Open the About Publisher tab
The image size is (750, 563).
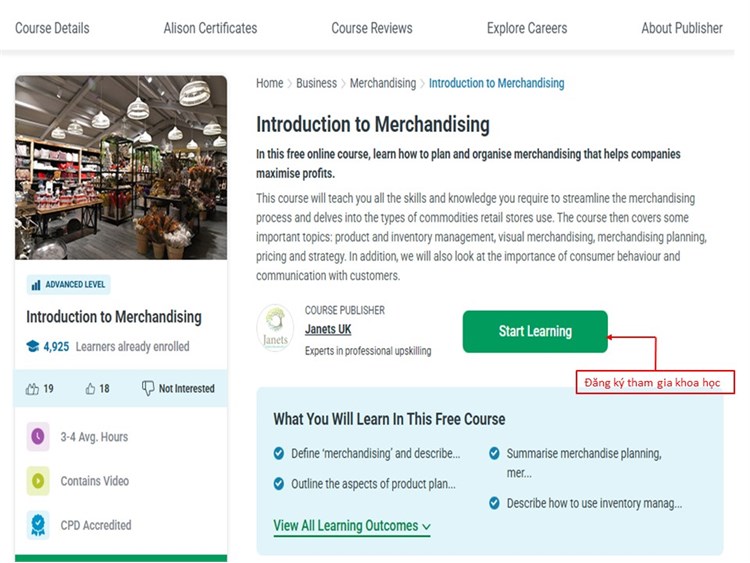pyautogui.click(x=681, y=28)
